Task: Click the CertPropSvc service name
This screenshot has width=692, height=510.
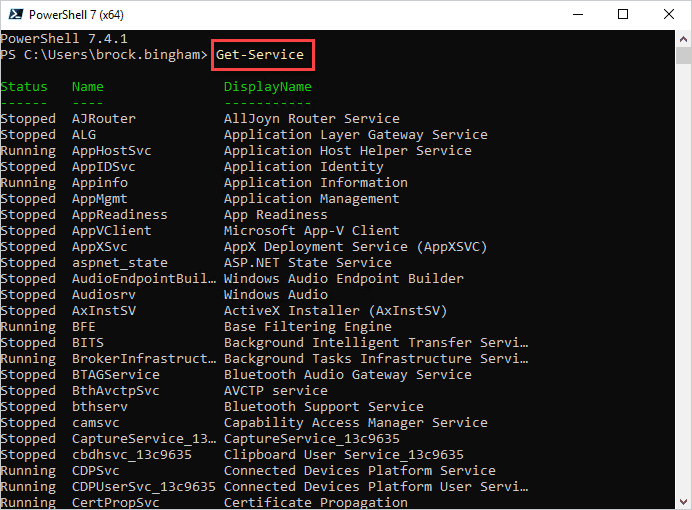Action: pyautogui.click(x=116, y=502)
